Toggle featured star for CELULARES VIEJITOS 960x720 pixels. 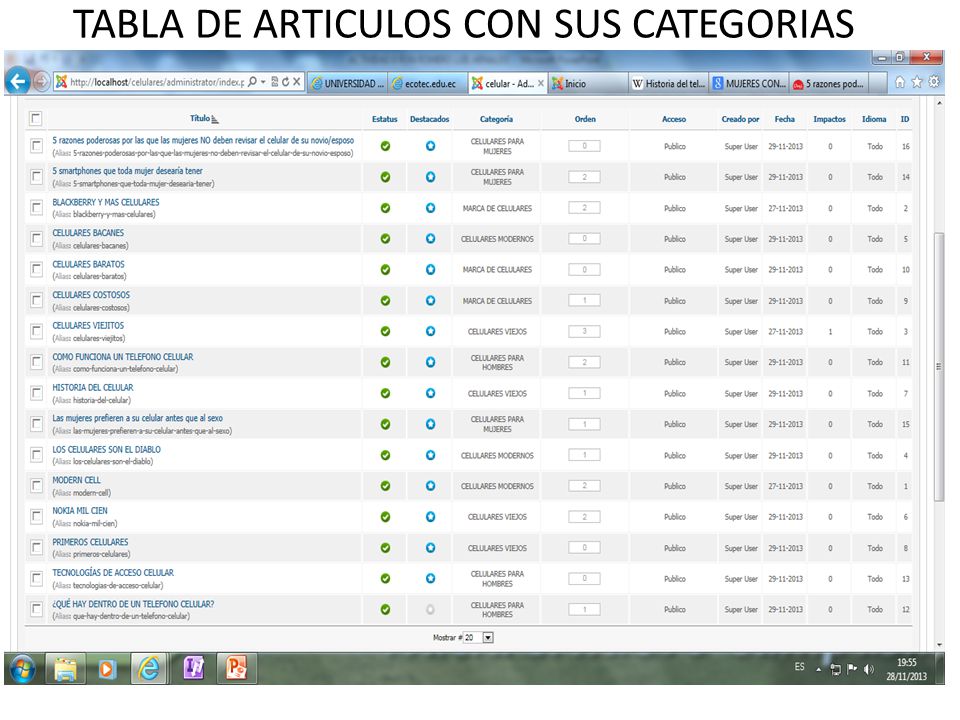[x=430, y=331]
